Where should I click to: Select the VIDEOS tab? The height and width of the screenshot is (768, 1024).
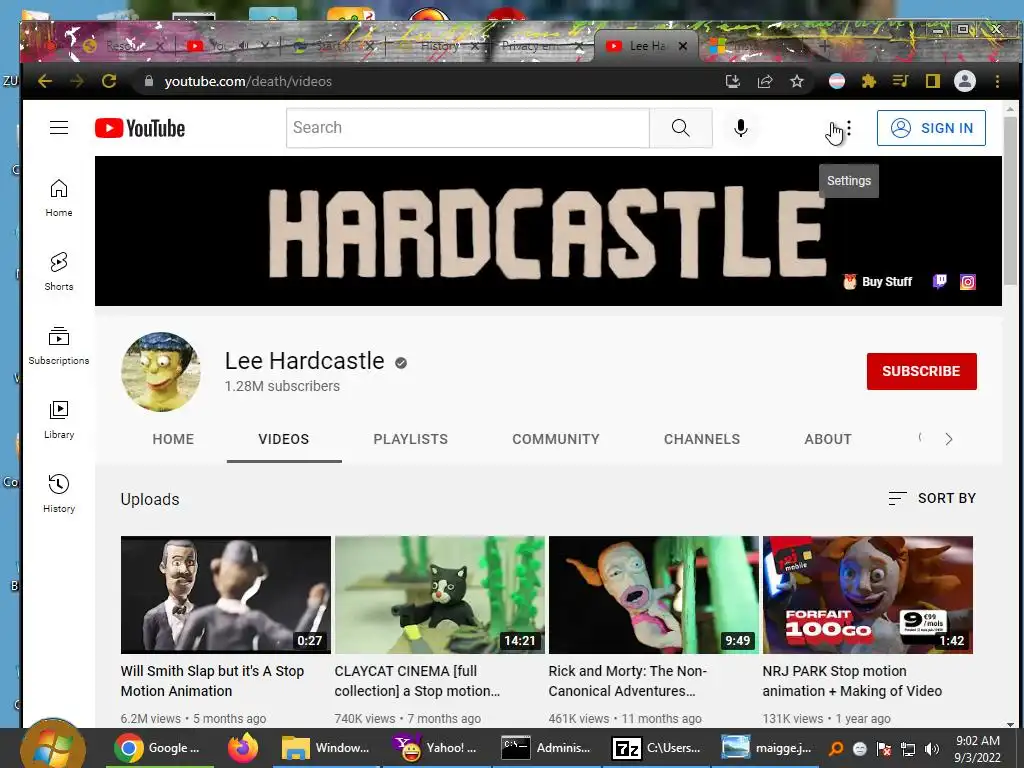click(x=283, y=439)
